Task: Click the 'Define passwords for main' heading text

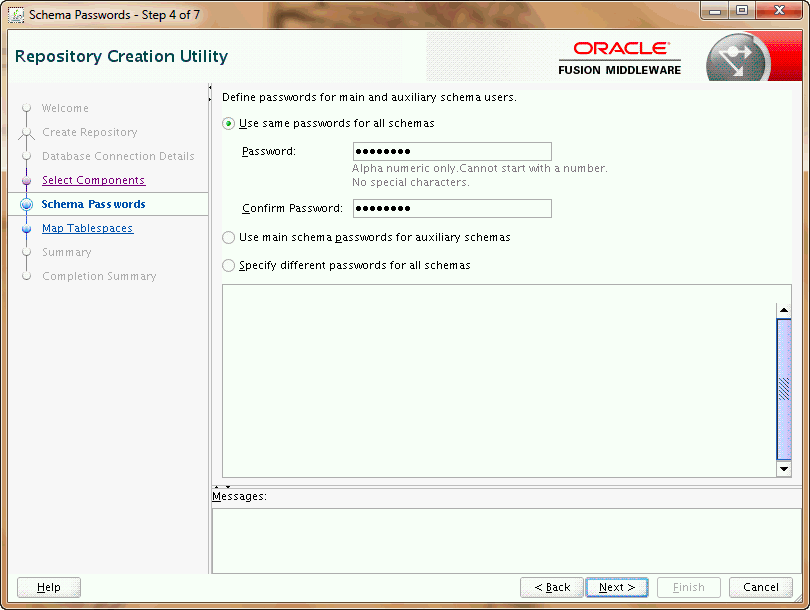Action: tap(369, 97)
